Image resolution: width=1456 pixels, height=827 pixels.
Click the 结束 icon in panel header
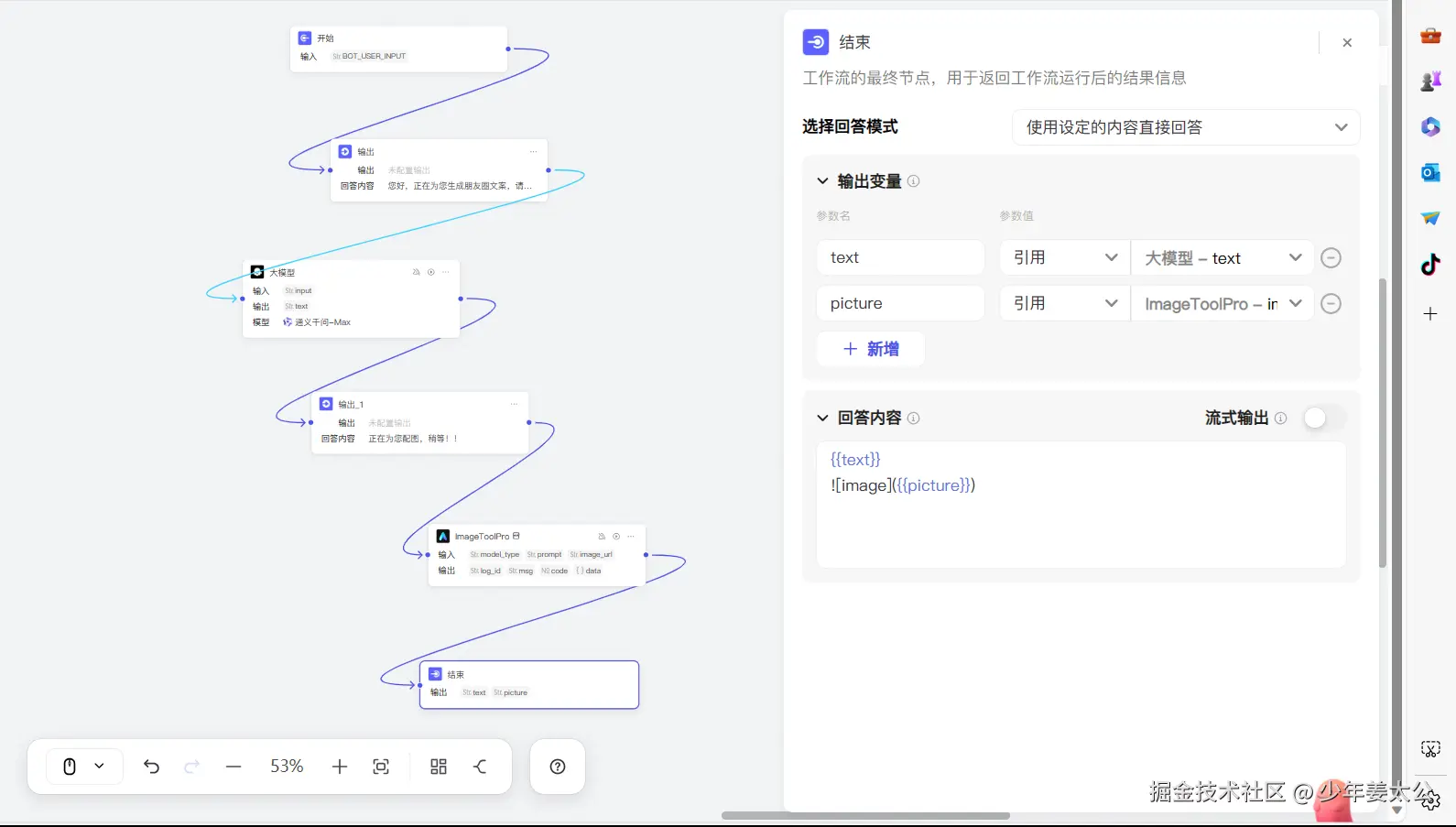coord(816,42)
